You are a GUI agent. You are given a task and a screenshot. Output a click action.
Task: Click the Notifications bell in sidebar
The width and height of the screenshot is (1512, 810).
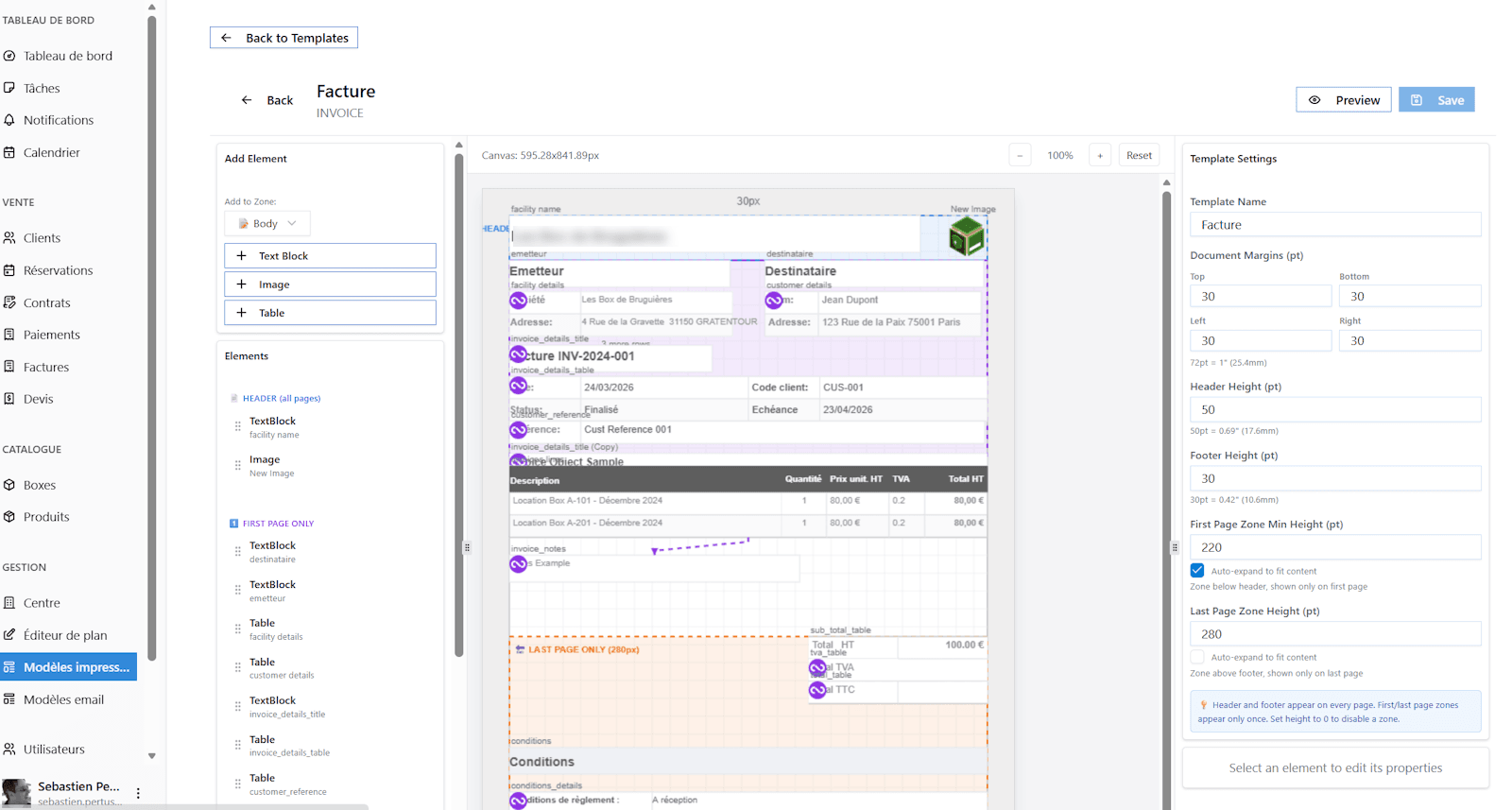tap(58, 120)
